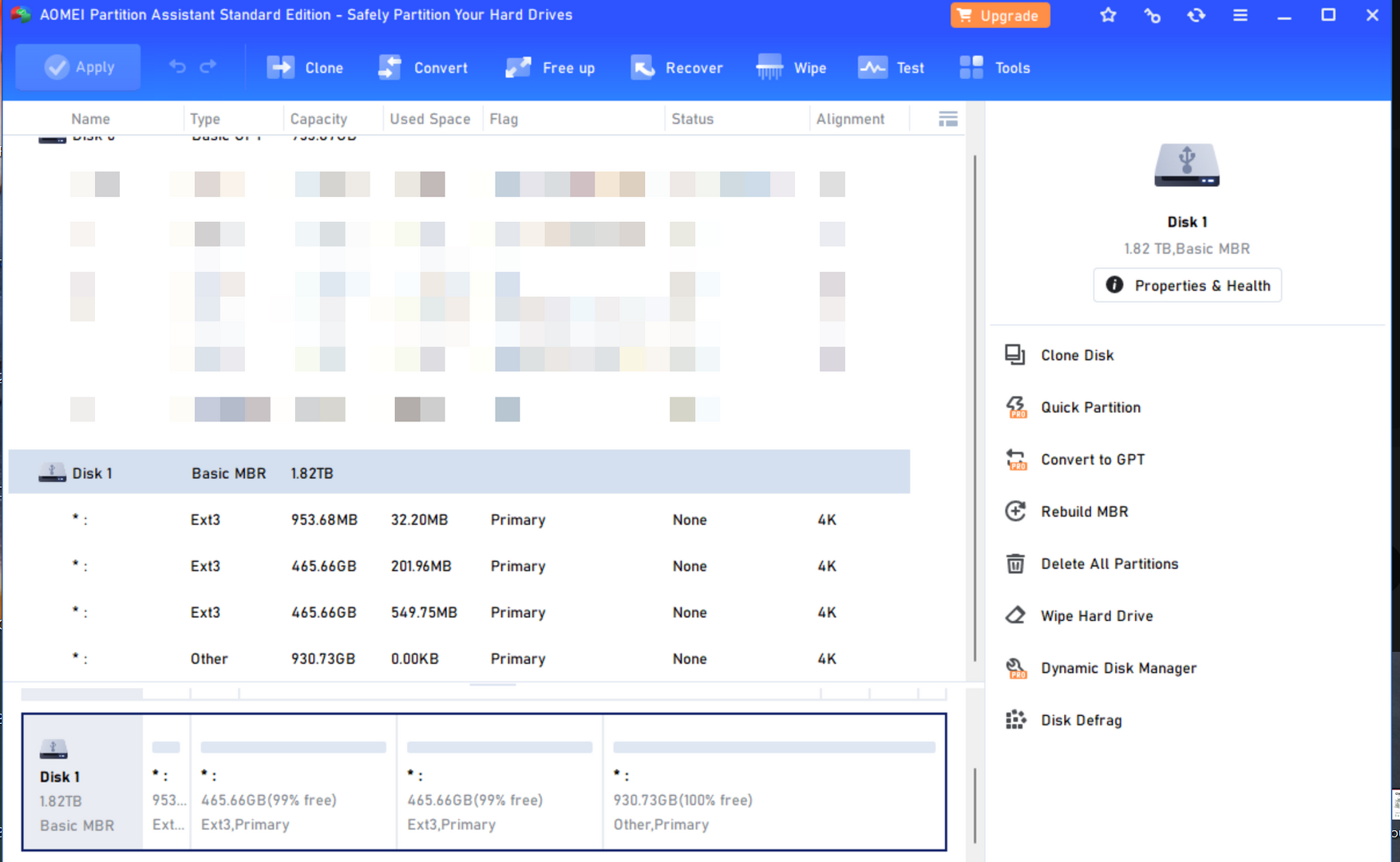Sort by the Capacity column header
The height and width of the screenshot is (862, 1400).
(318, 119)
